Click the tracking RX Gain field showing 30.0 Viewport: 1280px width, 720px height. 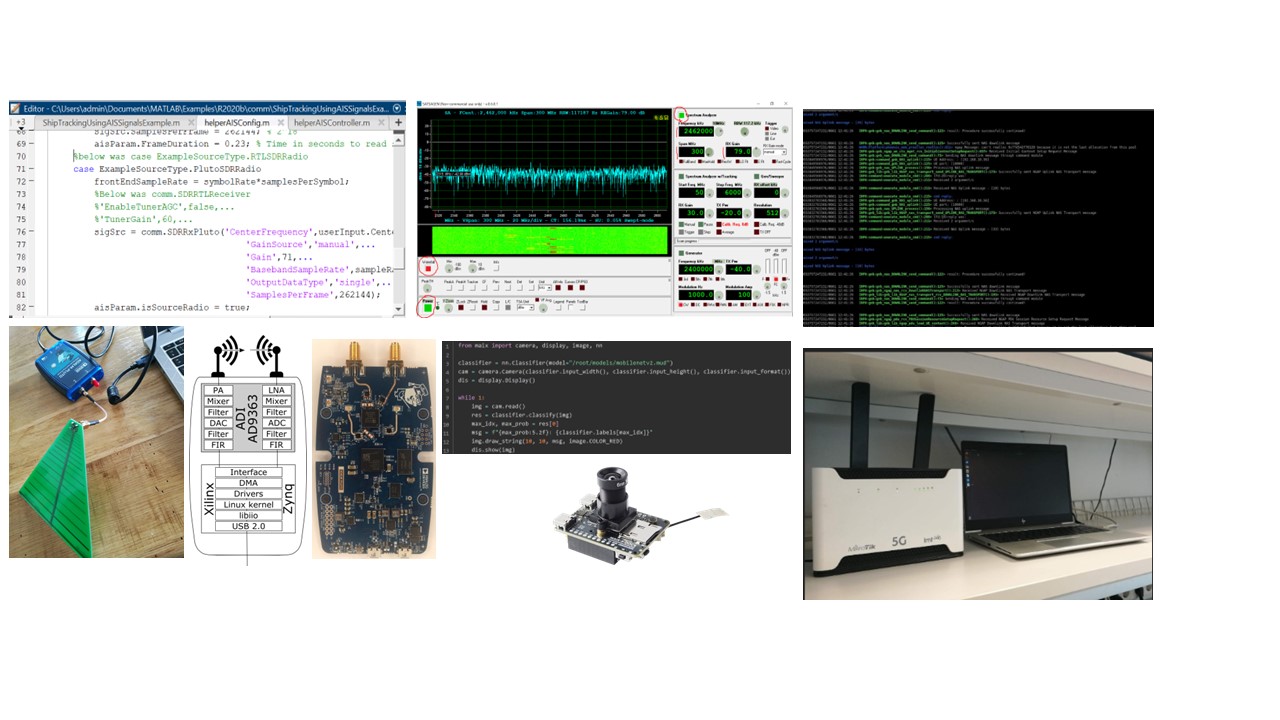pos(691,213)
